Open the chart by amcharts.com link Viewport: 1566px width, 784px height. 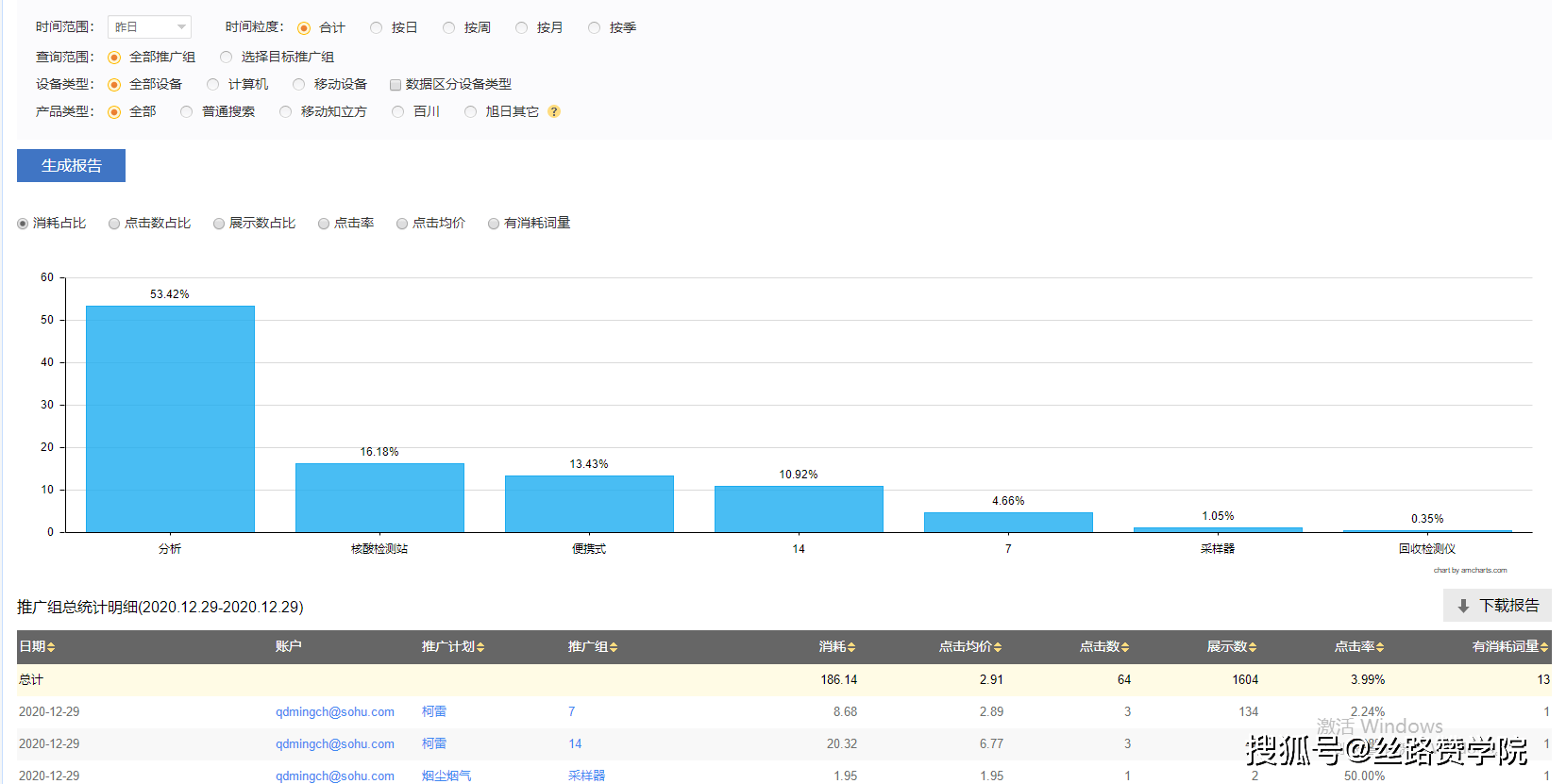pyautogui.click(x=1470, y=570)
